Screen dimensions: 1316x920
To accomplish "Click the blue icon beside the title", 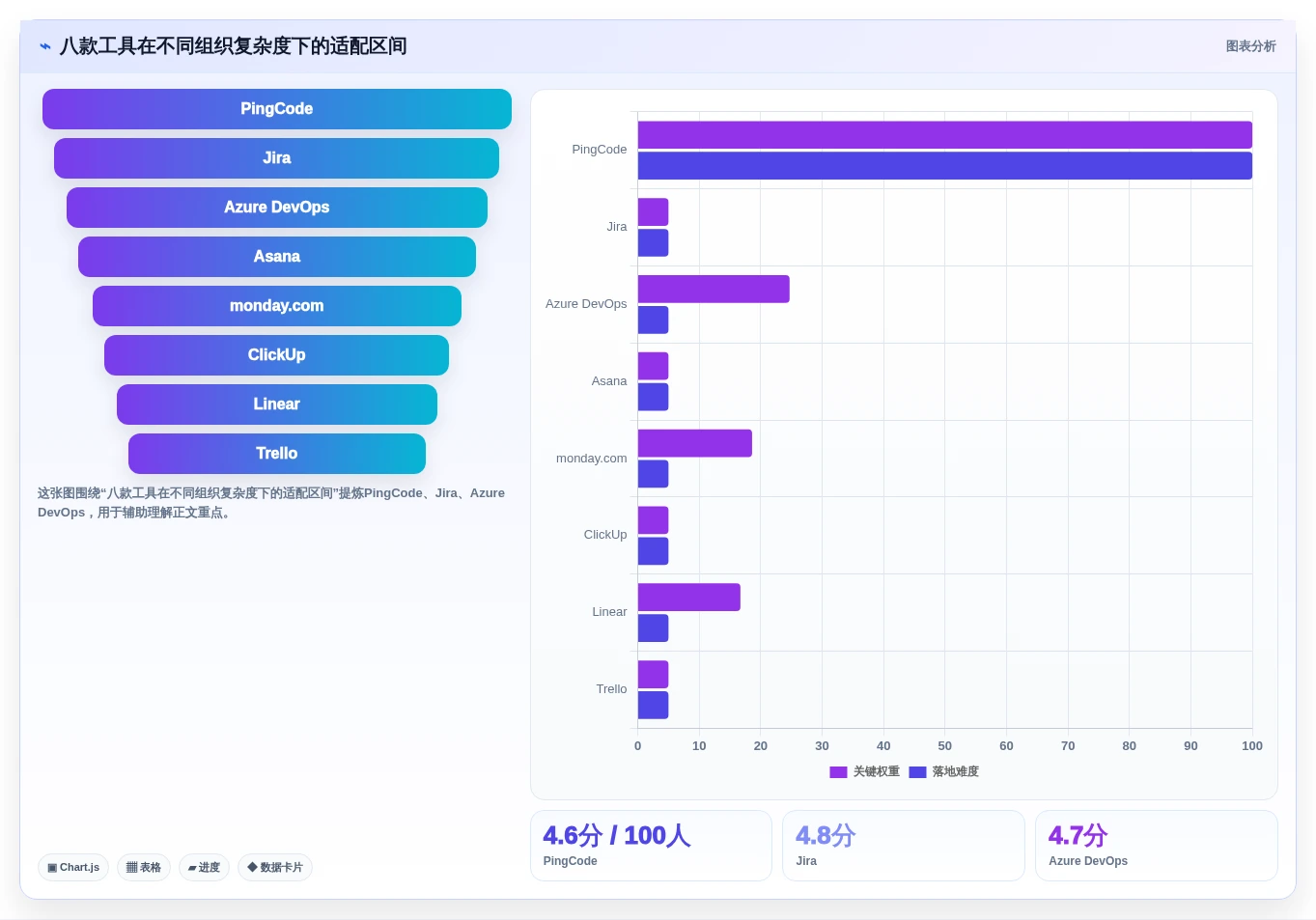I will tap(45, 46).
